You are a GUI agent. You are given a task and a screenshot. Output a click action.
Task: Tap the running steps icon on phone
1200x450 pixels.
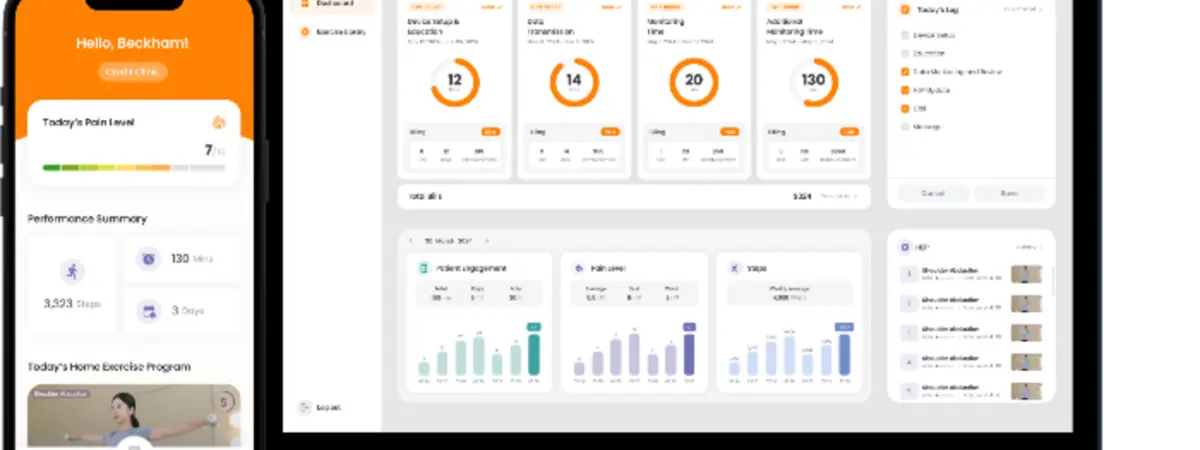[72, 271]
